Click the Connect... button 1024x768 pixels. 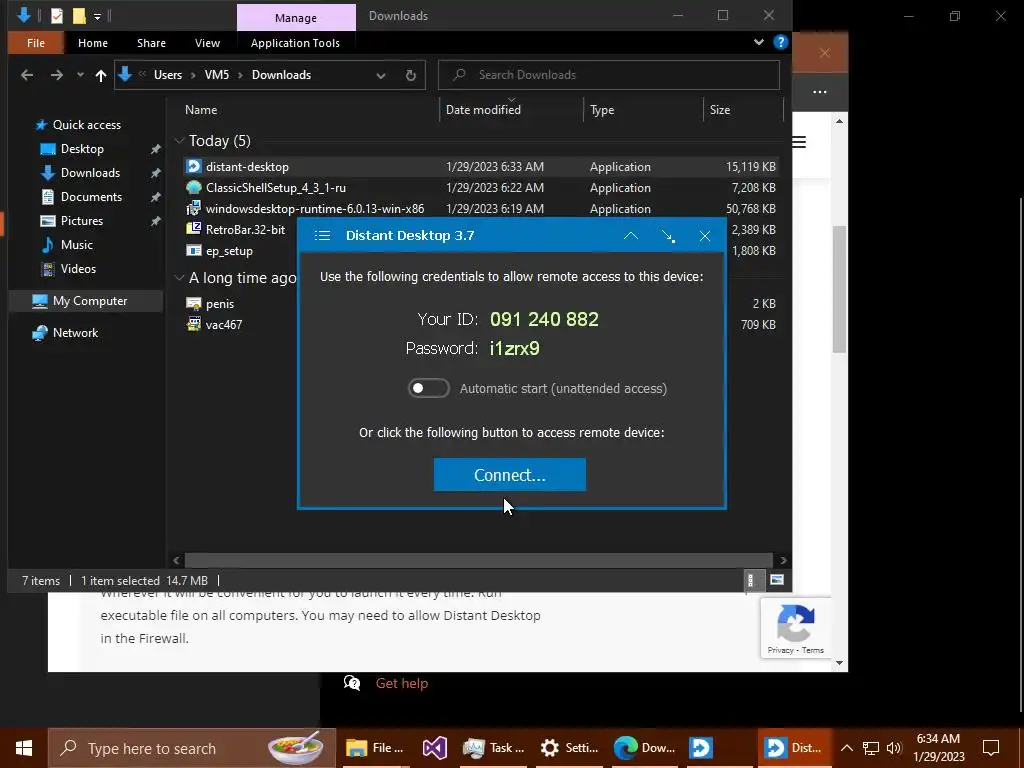(509, 475)
